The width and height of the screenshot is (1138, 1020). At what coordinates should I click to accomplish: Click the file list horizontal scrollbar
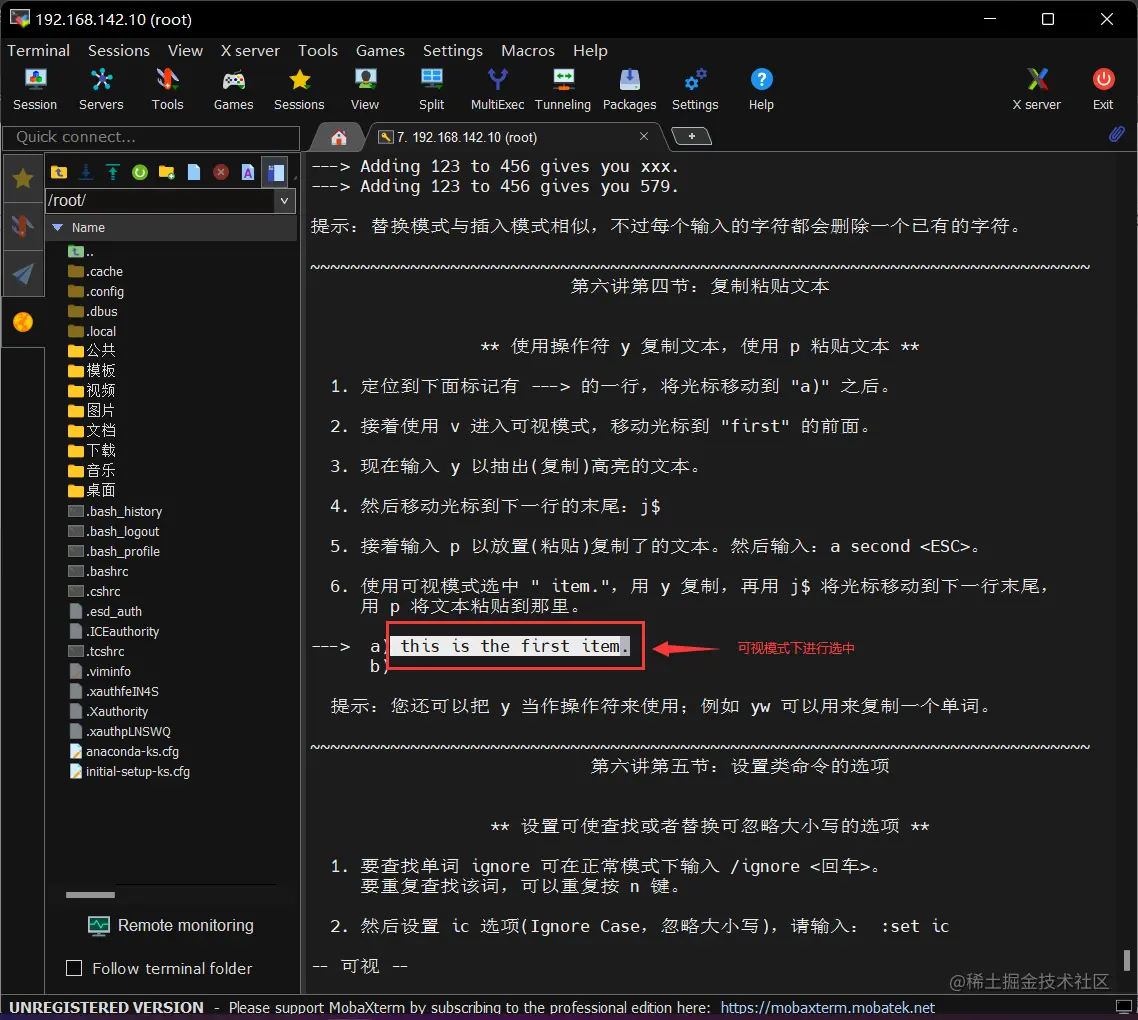pos(90,894)
